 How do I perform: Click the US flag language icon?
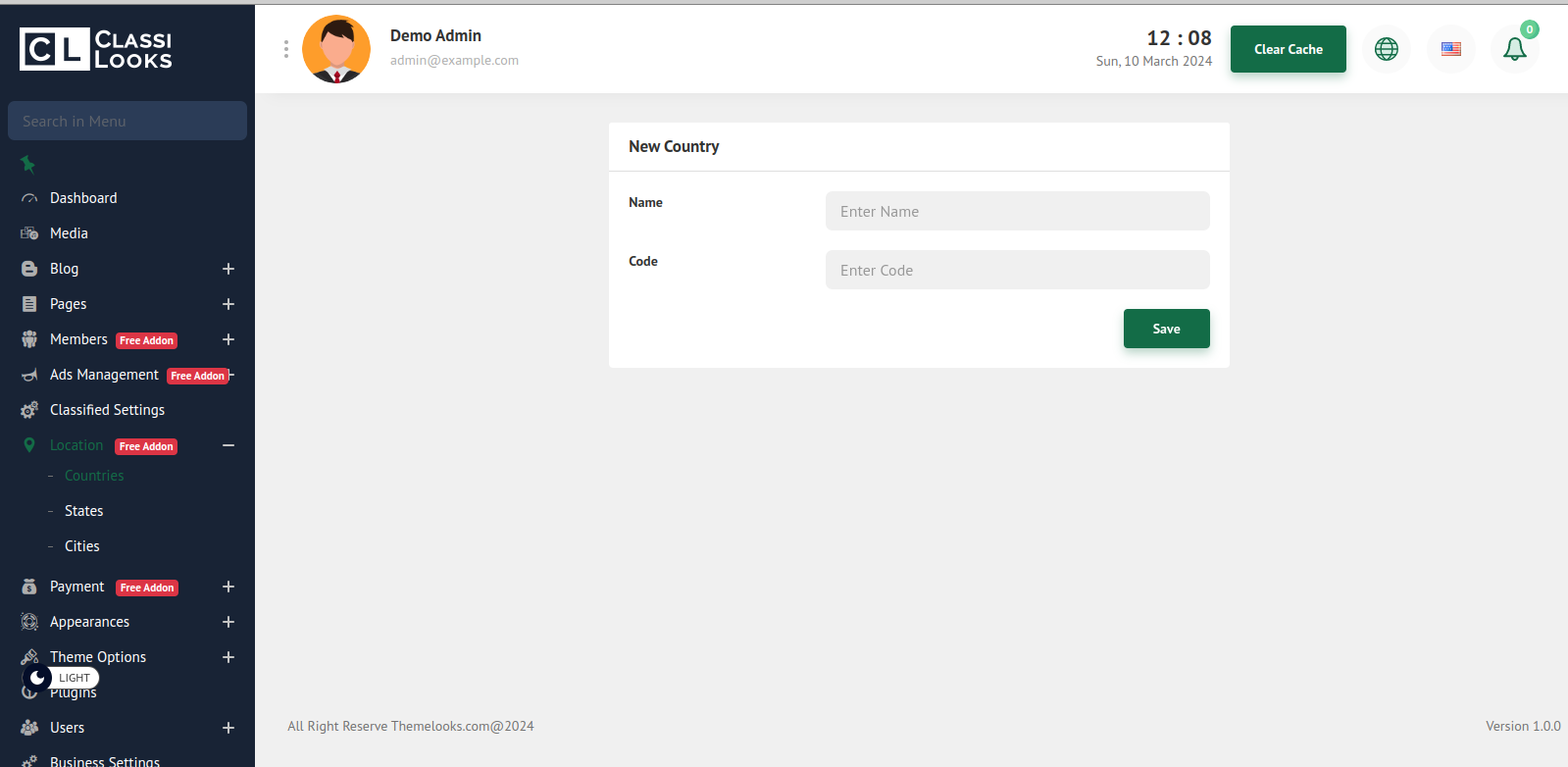(x=1450, y=49)
